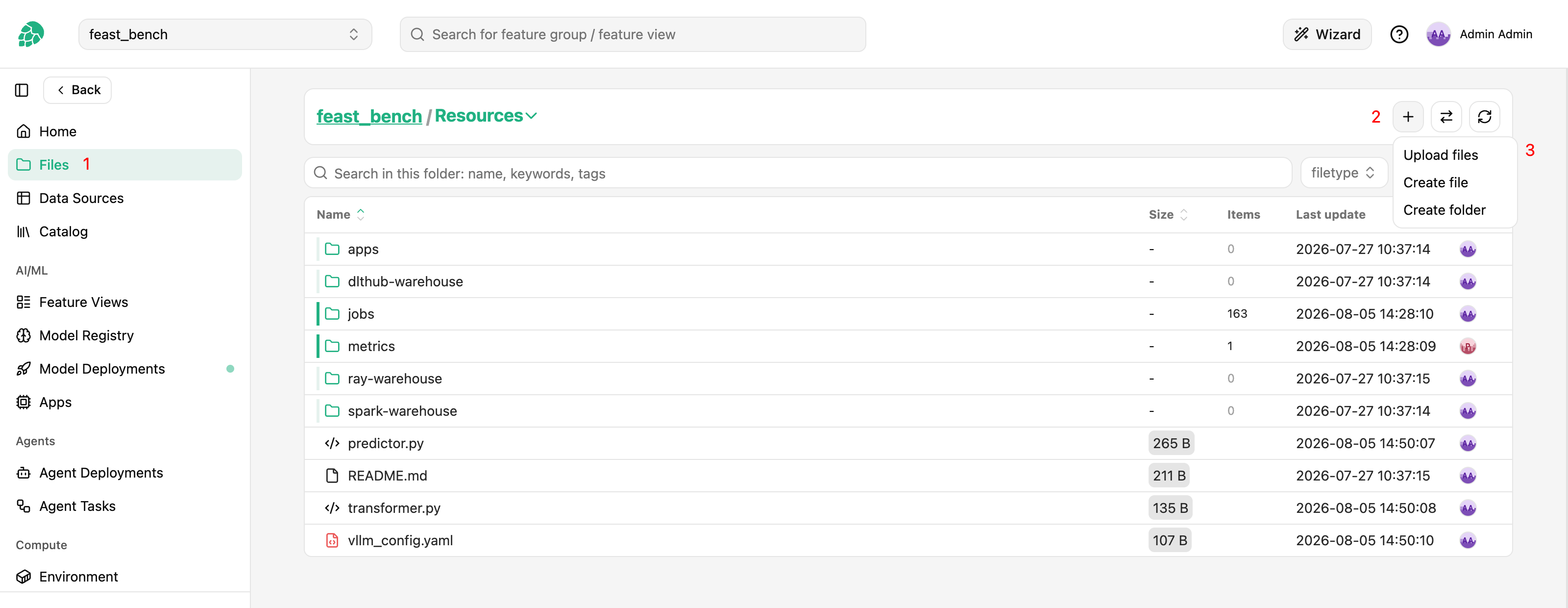
Task: Click the owner avatar in ray-warehouse row
Action: click(1468, 379)
